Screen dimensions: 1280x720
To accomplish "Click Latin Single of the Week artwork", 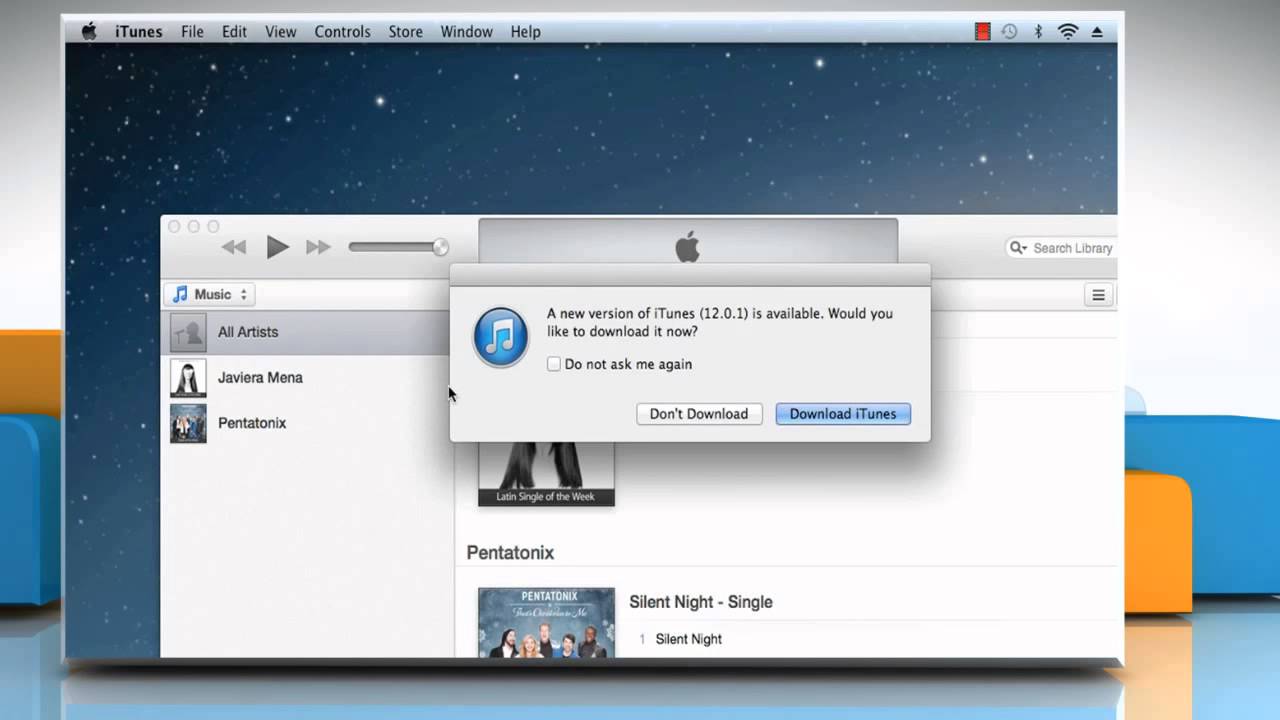I will coord(546,474).
